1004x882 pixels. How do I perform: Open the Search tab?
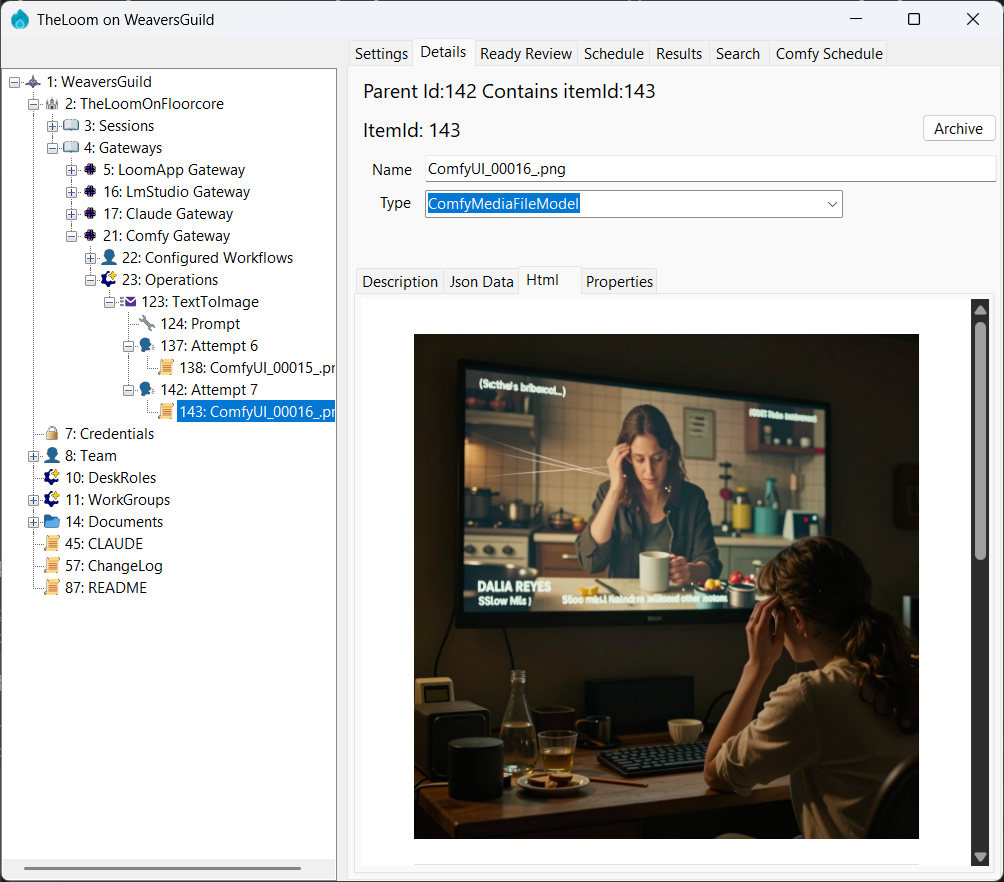[738, 54]
